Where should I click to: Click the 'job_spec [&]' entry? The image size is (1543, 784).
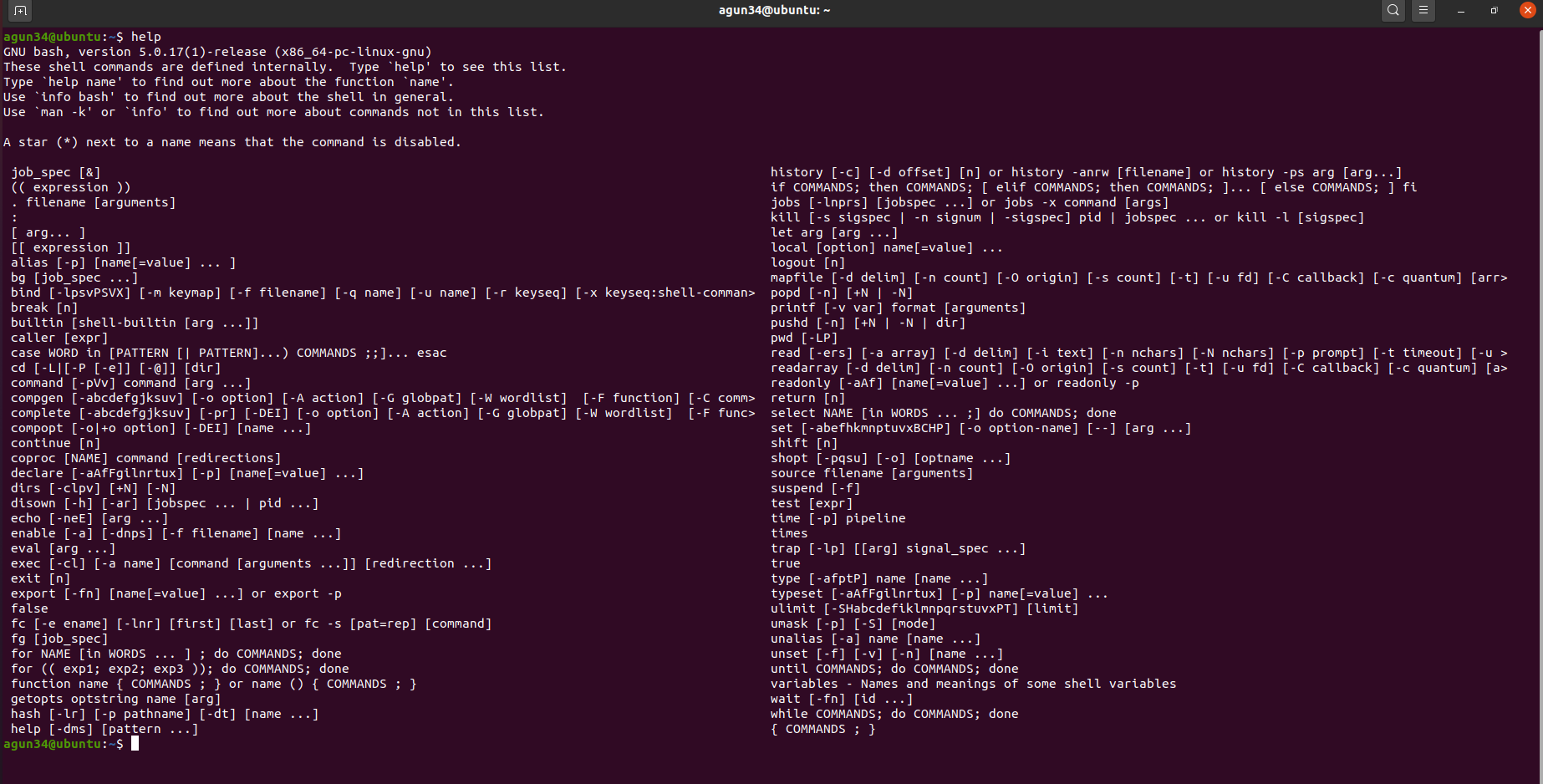(x=56, y=172)
